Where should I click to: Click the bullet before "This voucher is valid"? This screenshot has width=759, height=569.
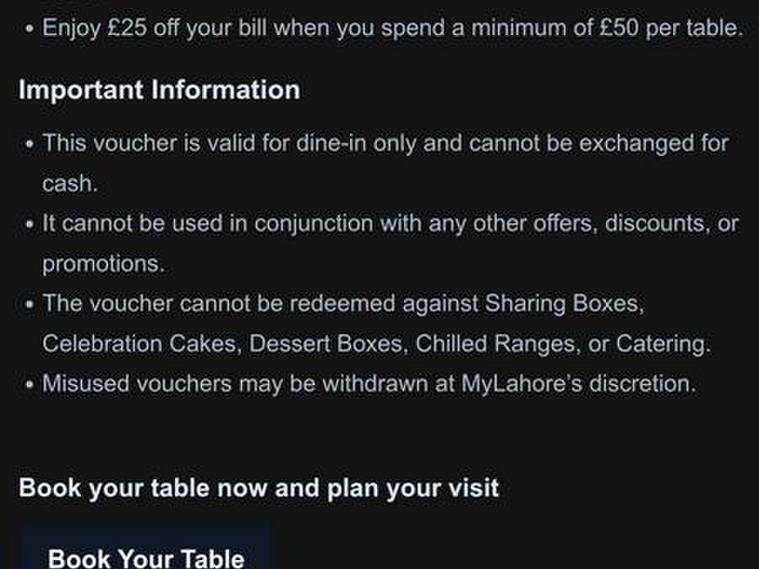click(28, 144)
